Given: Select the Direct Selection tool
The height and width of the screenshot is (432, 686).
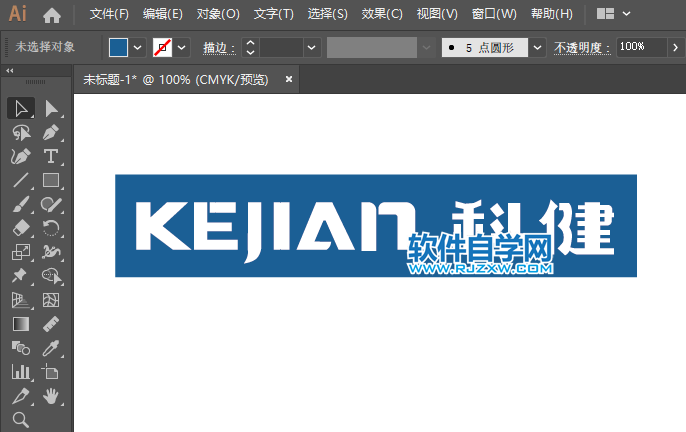Looking at the screenshot, I should pyautogui.click(x=52, y=108).
